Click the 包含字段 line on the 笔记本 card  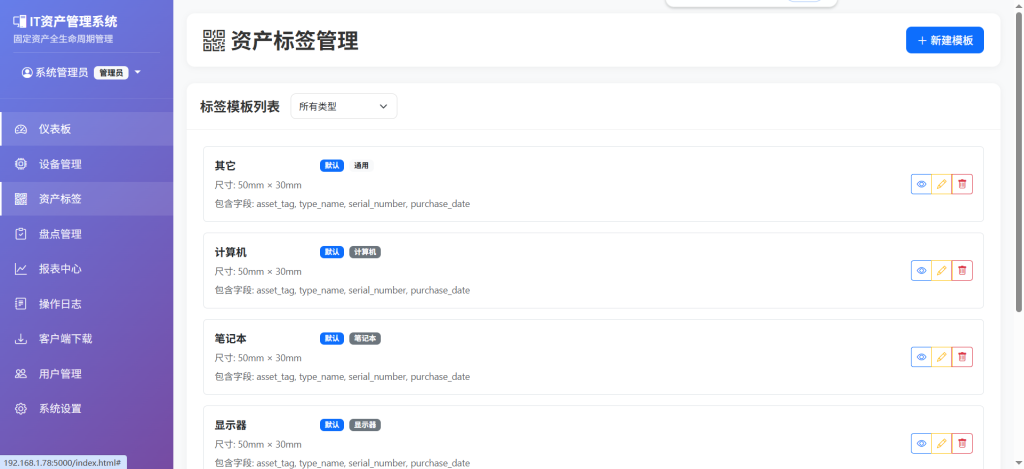click(x=342, y=377)
